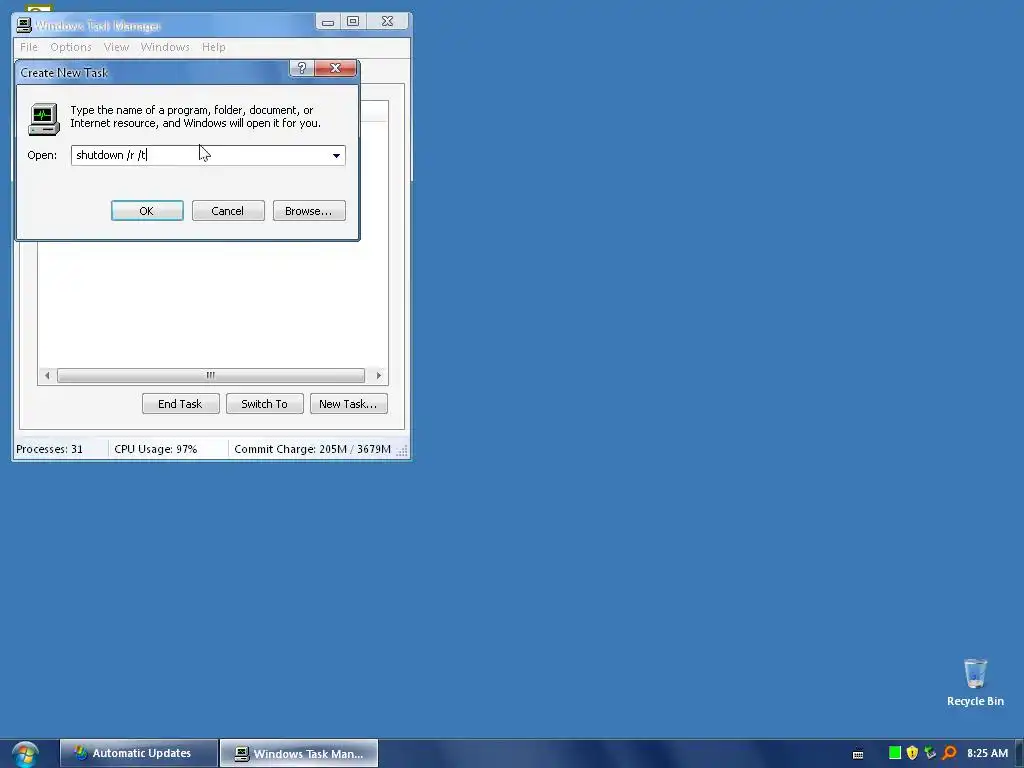Select Windows Task Man... taskbar button
The image size is (1024, 768).
click(299, 754)
